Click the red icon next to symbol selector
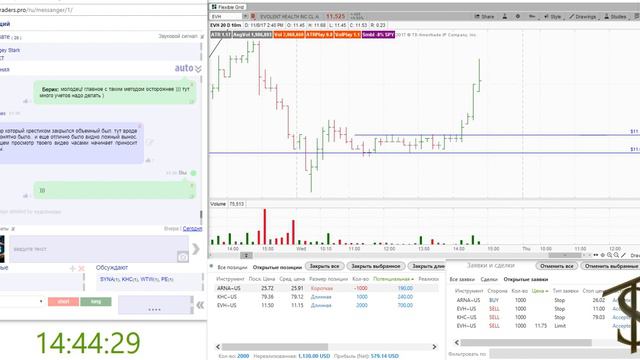The height and width of the screenshot is (360, 640). [x=253, y=16]
